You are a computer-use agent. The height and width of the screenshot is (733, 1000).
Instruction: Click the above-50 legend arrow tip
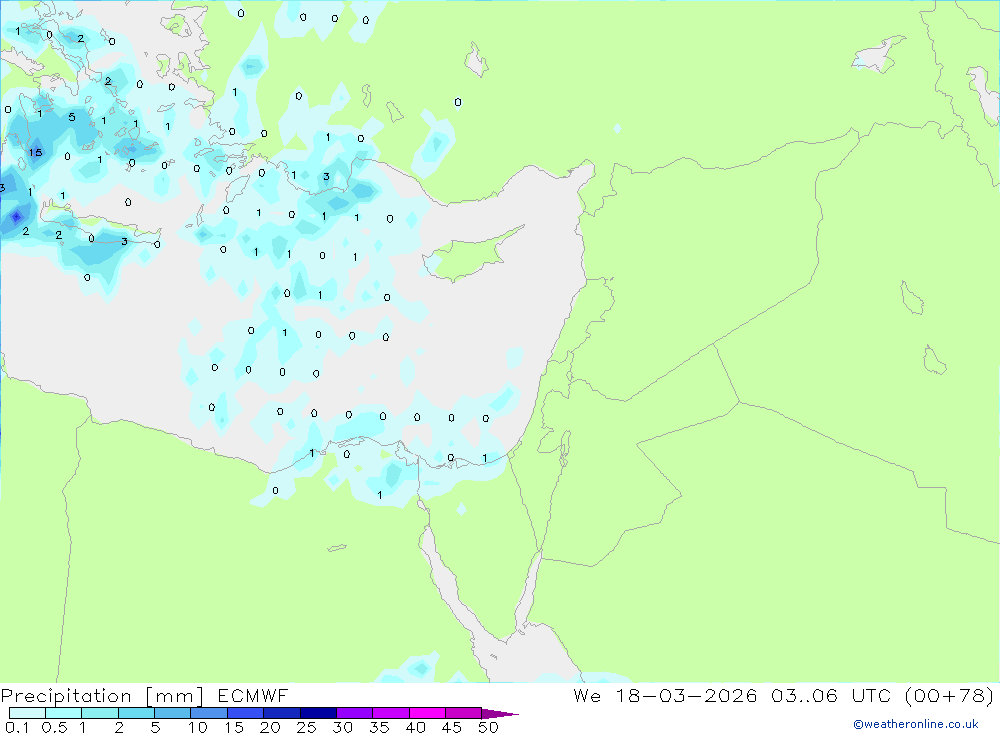click(x=500, y=714)
